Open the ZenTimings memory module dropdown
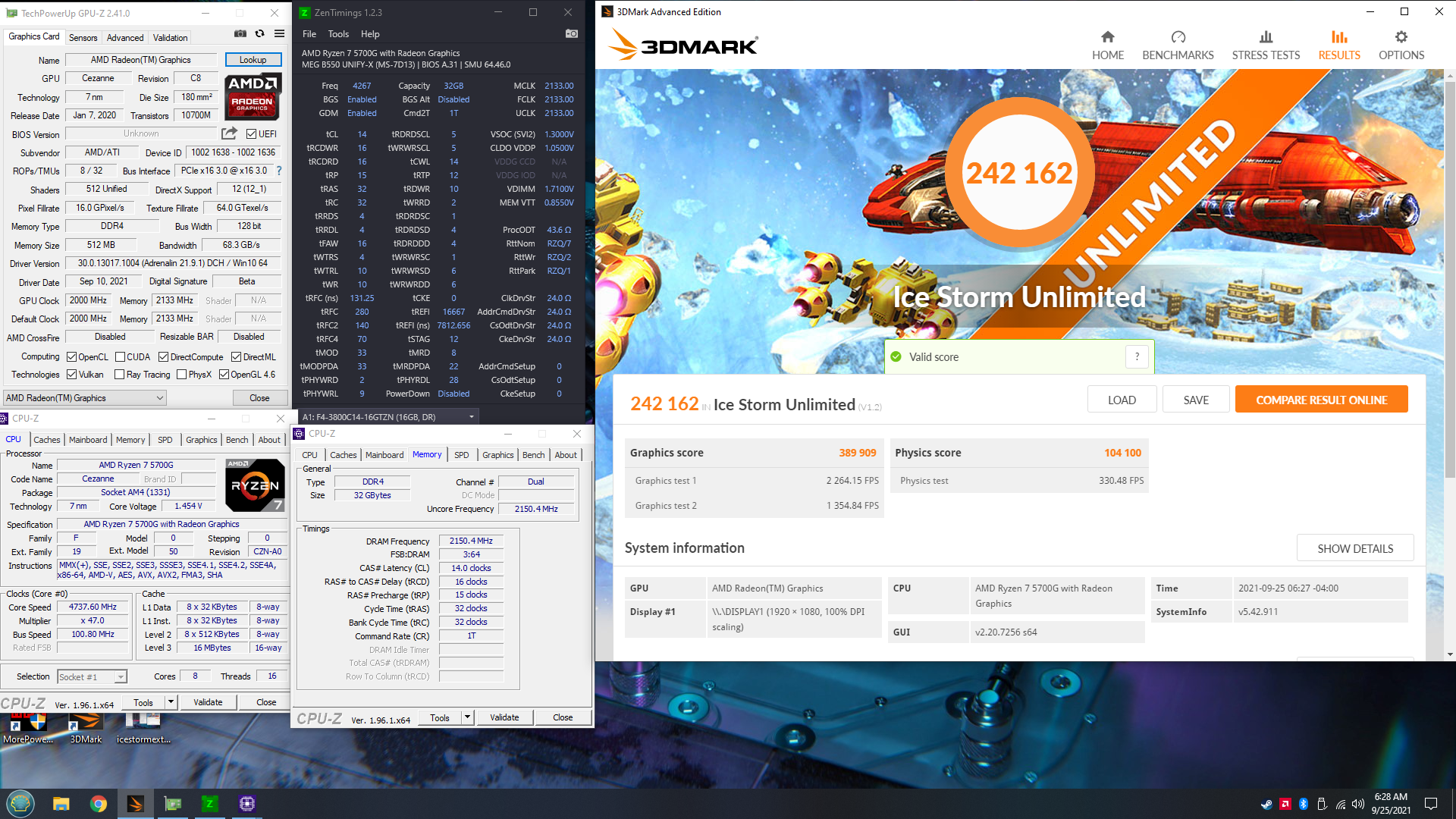The width and height of the screenshot is (1456, 819). pyautogui.click(x=388, y=417)
